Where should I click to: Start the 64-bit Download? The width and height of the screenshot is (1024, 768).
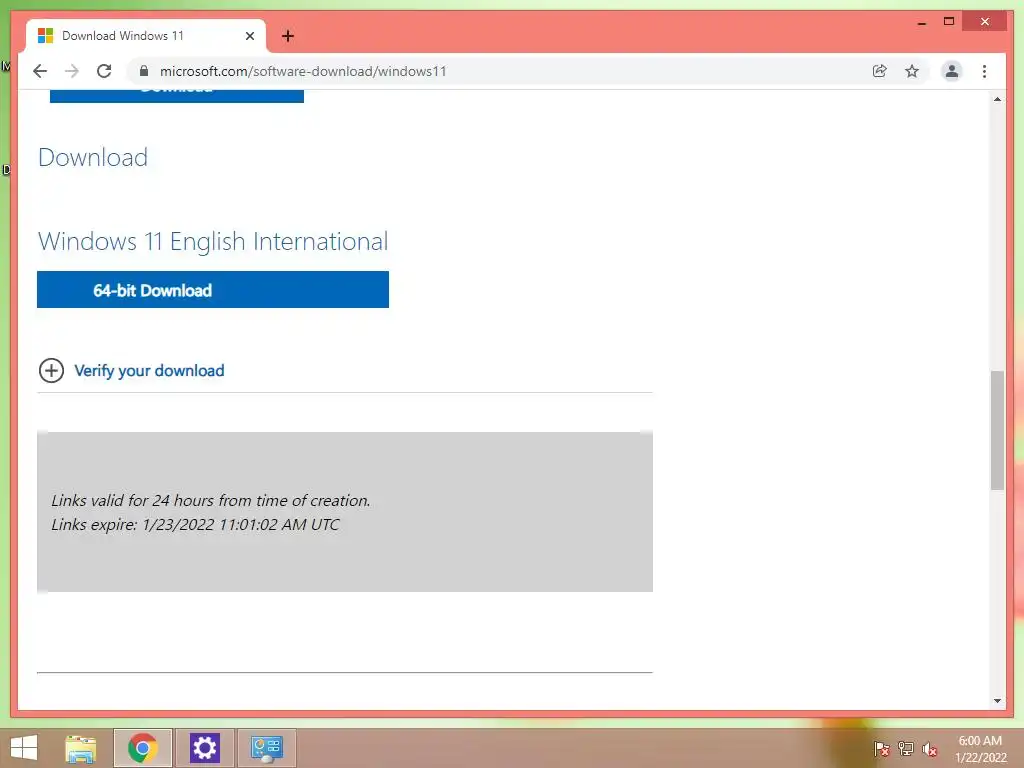tap(213, 289)
